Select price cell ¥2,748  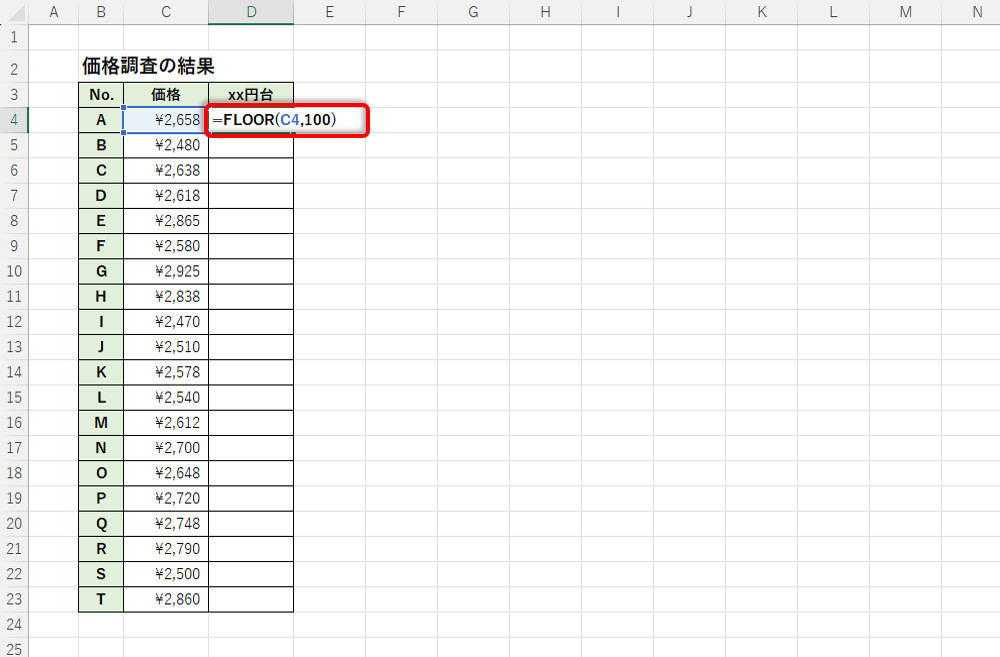(166, 524)
